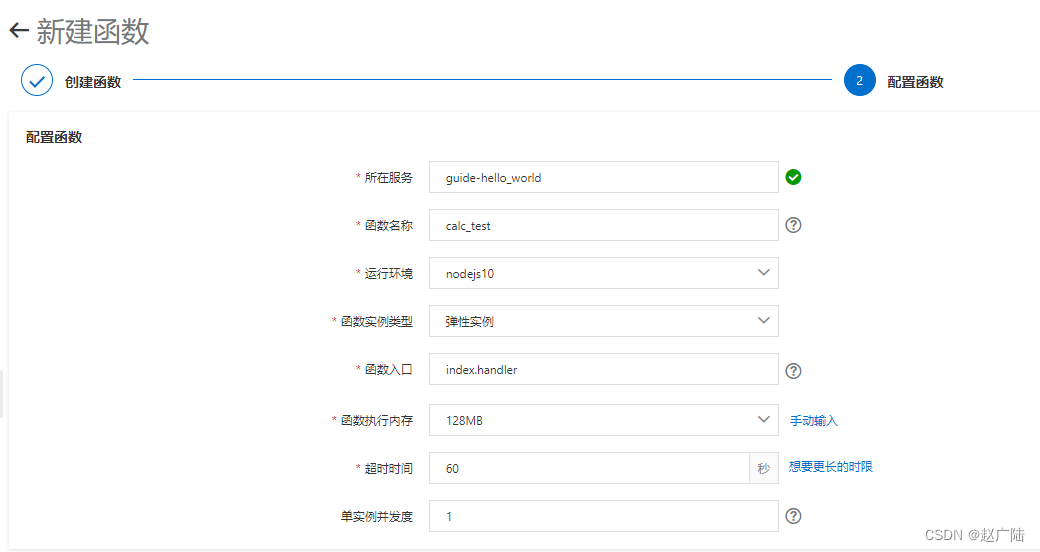Open help icon beside 单实例并发度 field
1040x552 pixels.
click(793, 516)
